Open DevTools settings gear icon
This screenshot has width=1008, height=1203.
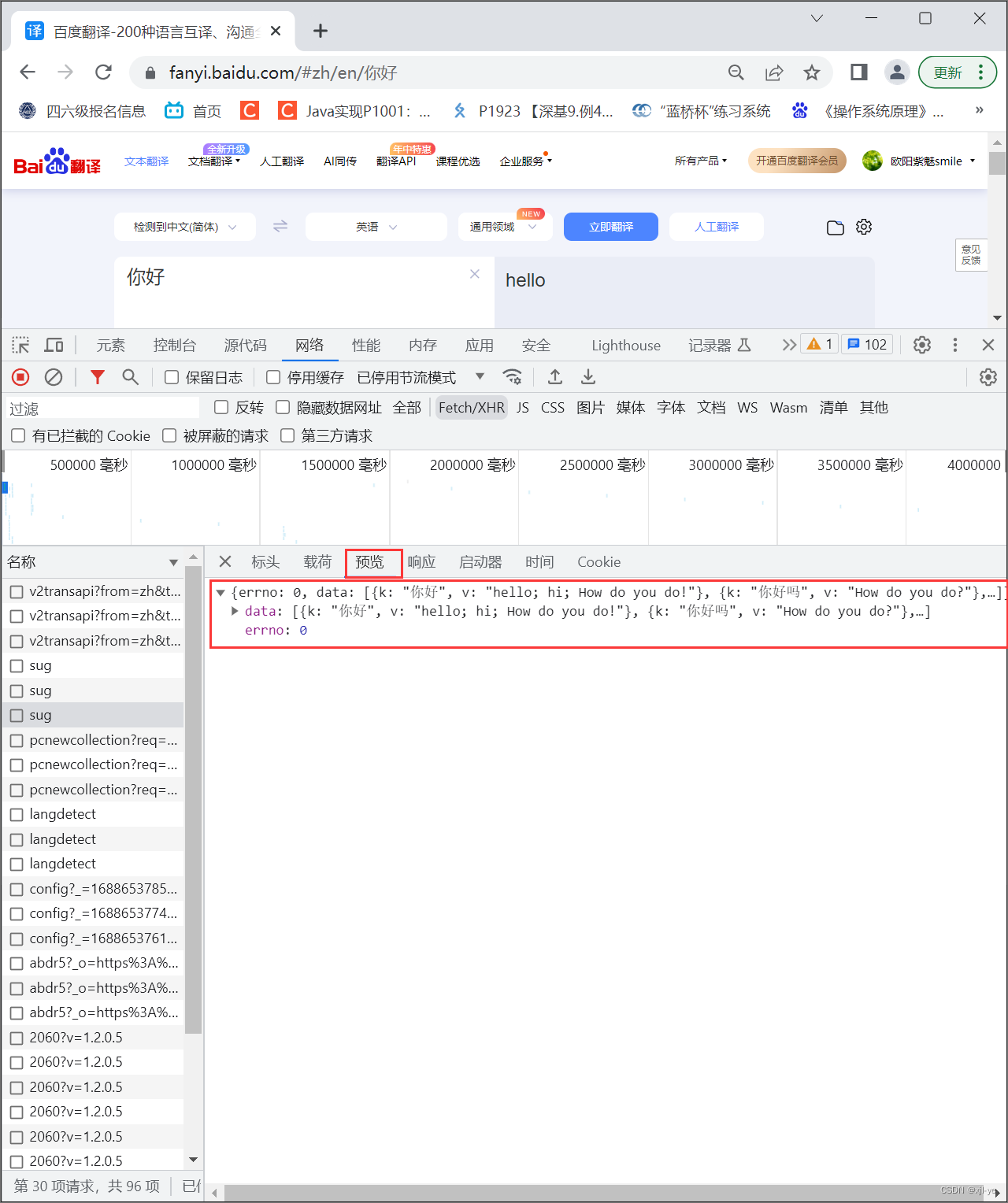(x=922, y=345)
